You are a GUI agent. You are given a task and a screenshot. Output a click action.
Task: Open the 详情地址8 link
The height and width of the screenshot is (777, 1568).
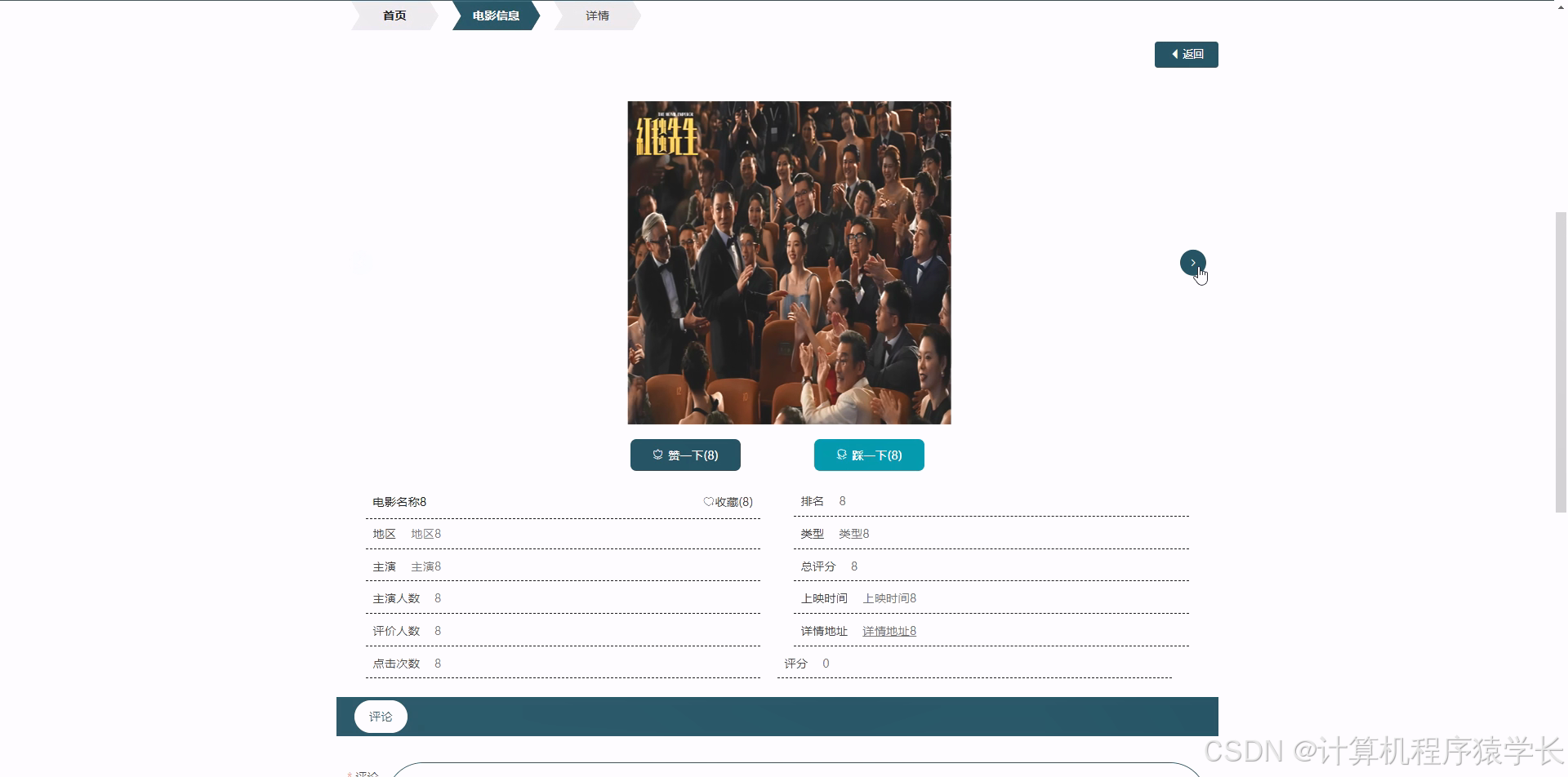889,631
